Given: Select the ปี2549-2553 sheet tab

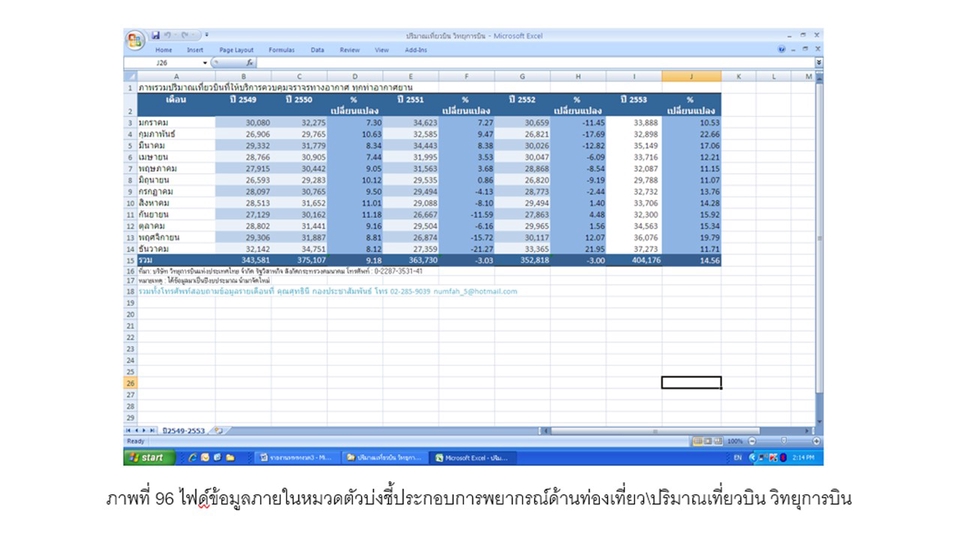Looking at the screenshot, I should click(183, 430).
